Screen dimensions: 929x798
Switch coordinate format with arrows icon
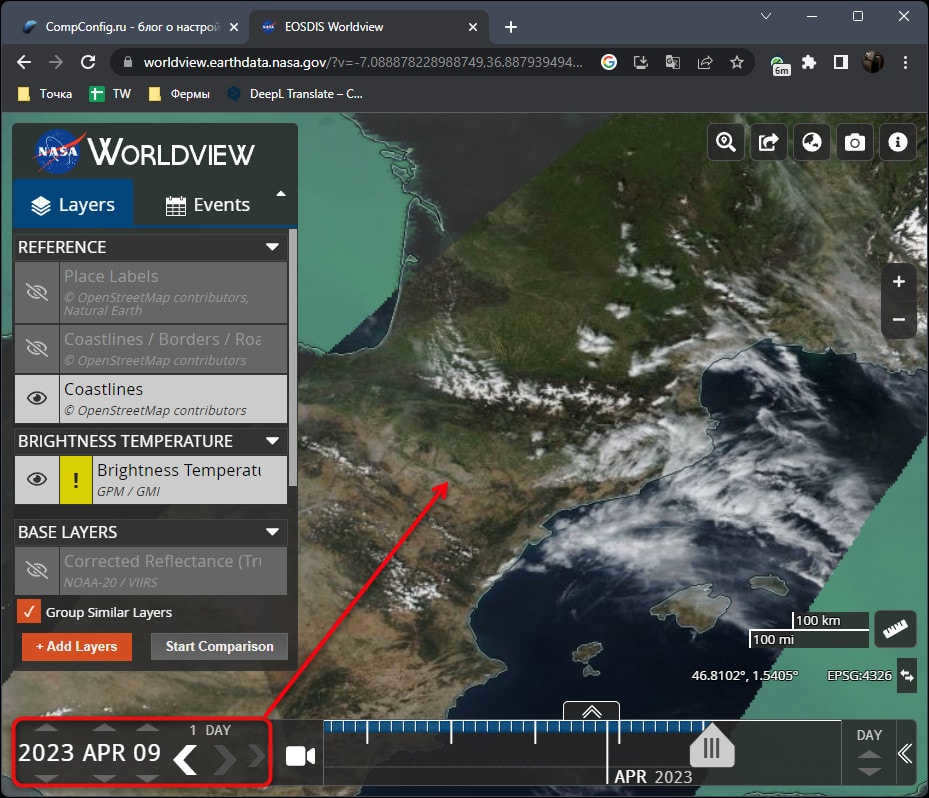coord(907,675)
